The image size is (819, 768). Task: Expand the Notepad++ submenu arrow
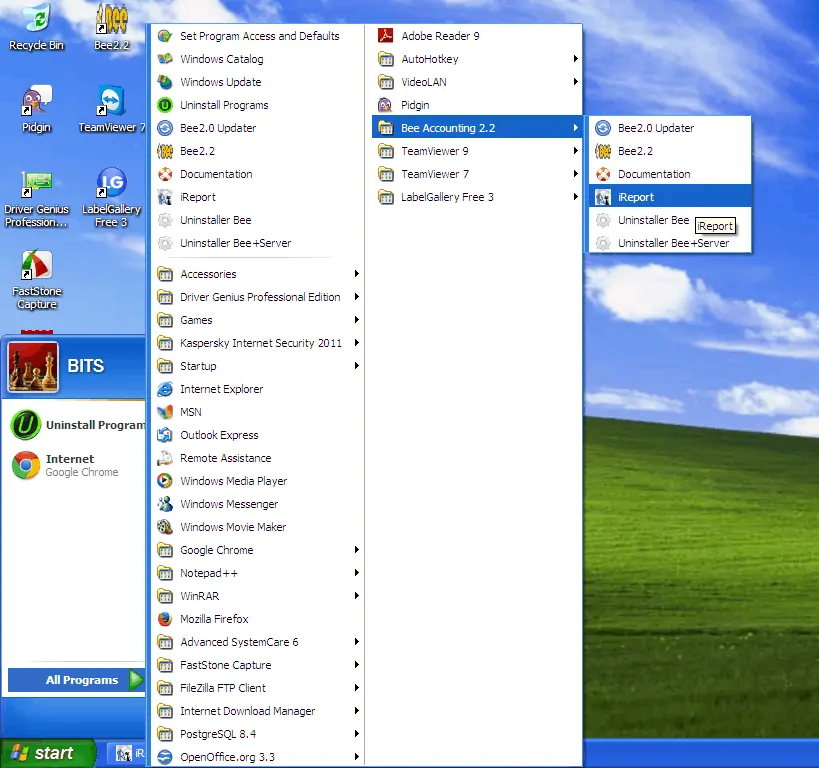[356, 573]
